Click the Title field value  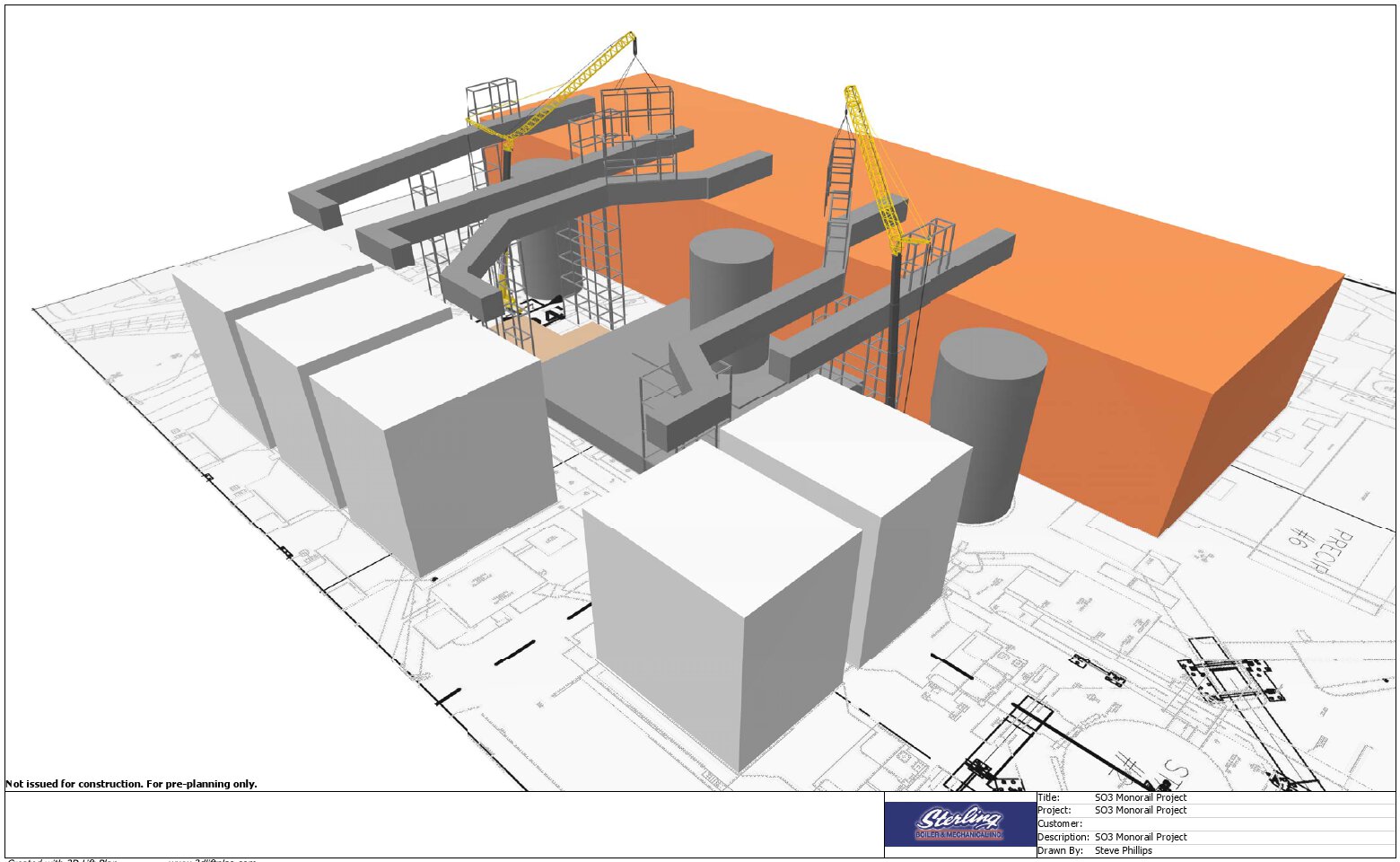point(1140,797)
